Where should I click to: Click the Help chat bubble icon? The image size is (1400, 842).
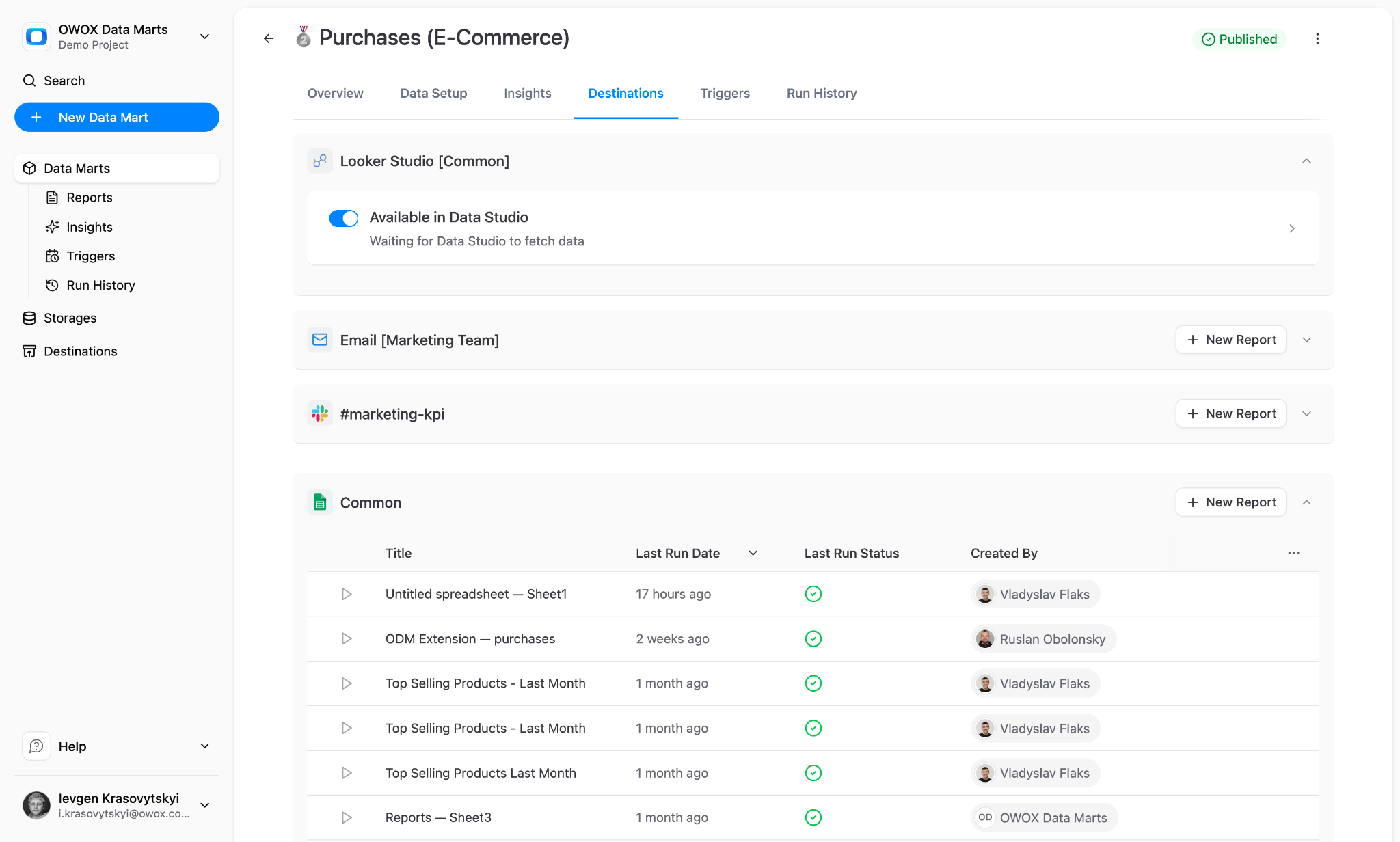click(36, 746)
